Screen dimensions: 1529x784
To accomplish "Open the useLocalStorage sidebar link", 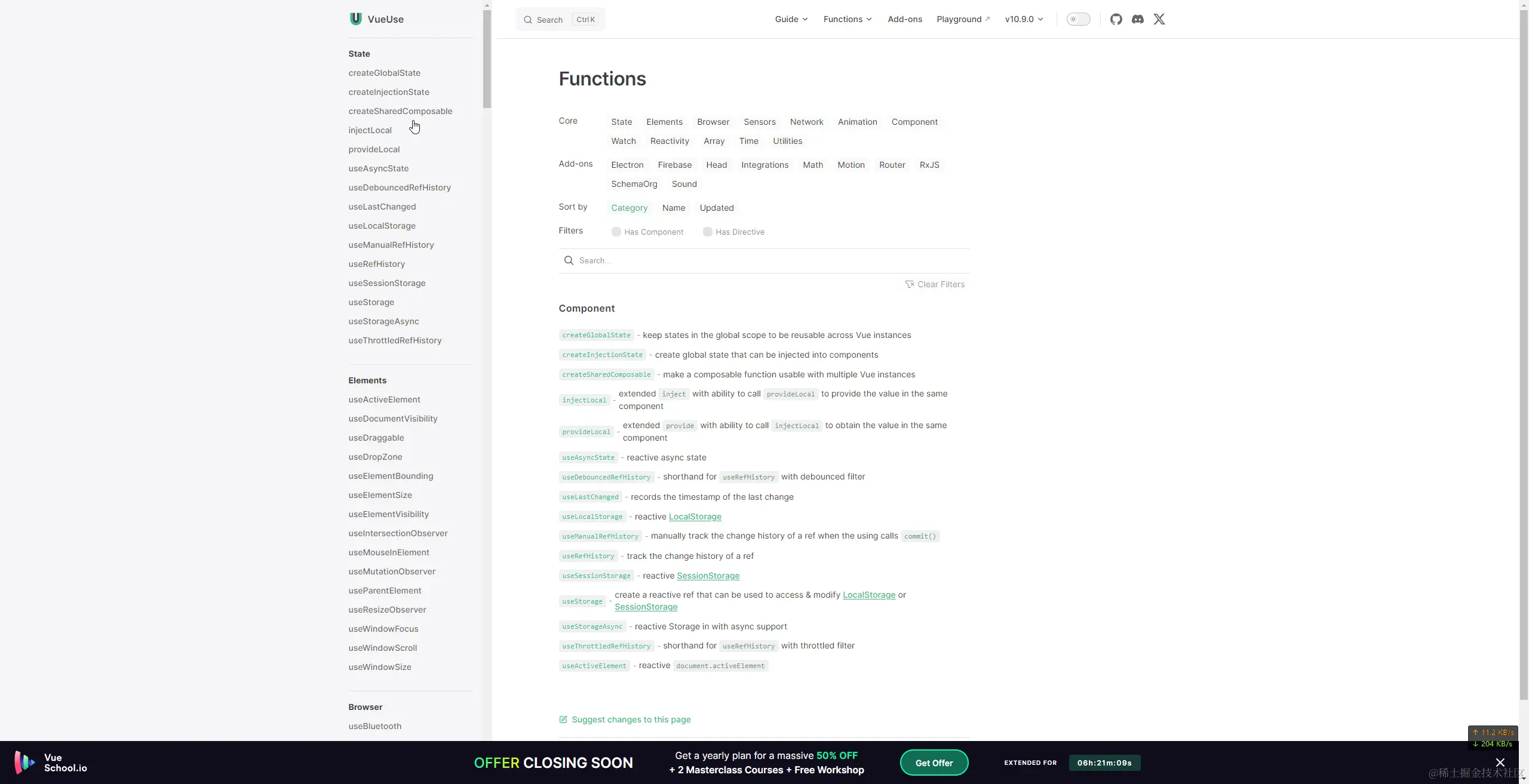I will pos(382,226).
